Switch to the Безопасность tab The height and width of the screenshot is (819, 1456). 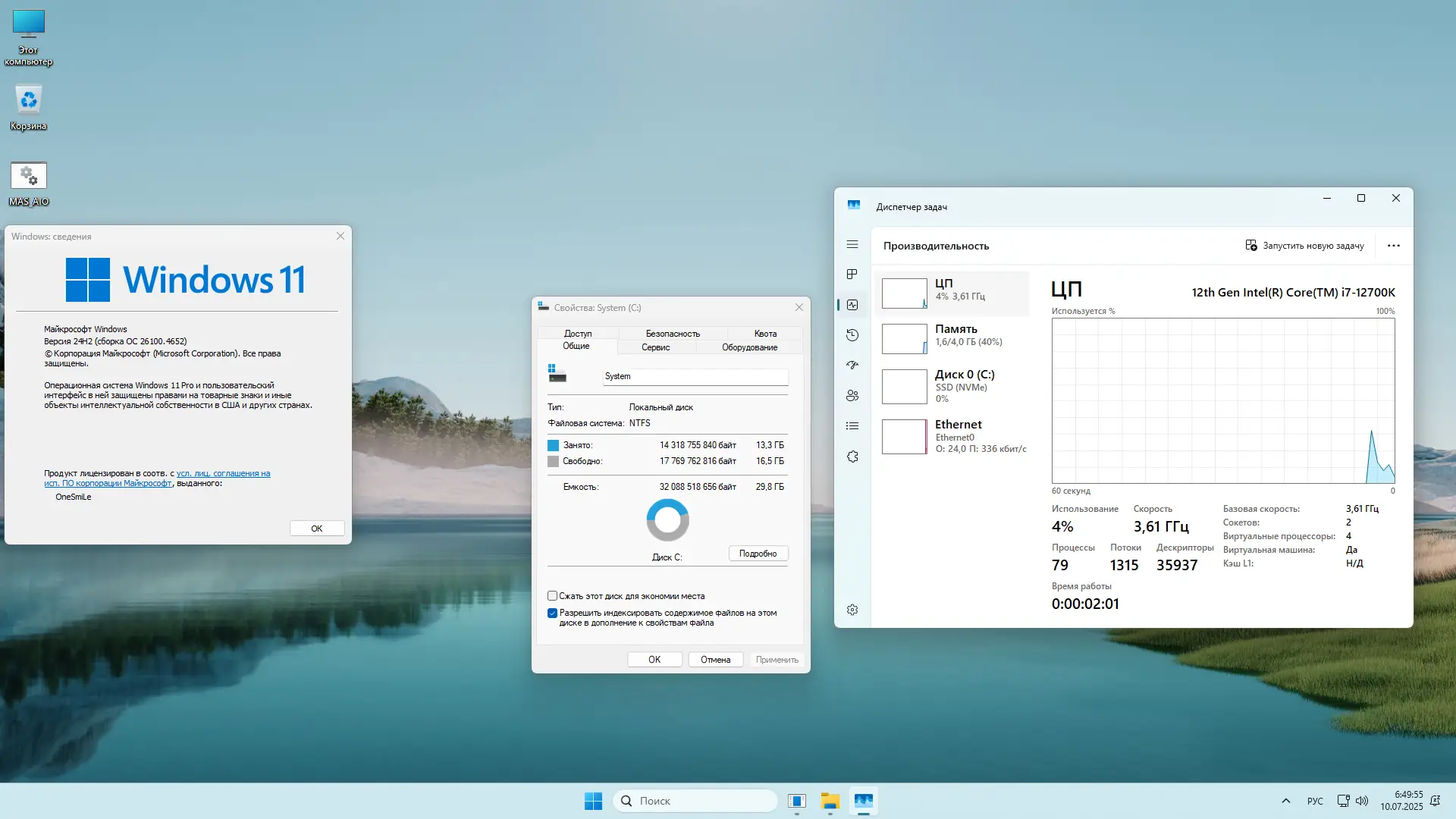tap(673, 334)
